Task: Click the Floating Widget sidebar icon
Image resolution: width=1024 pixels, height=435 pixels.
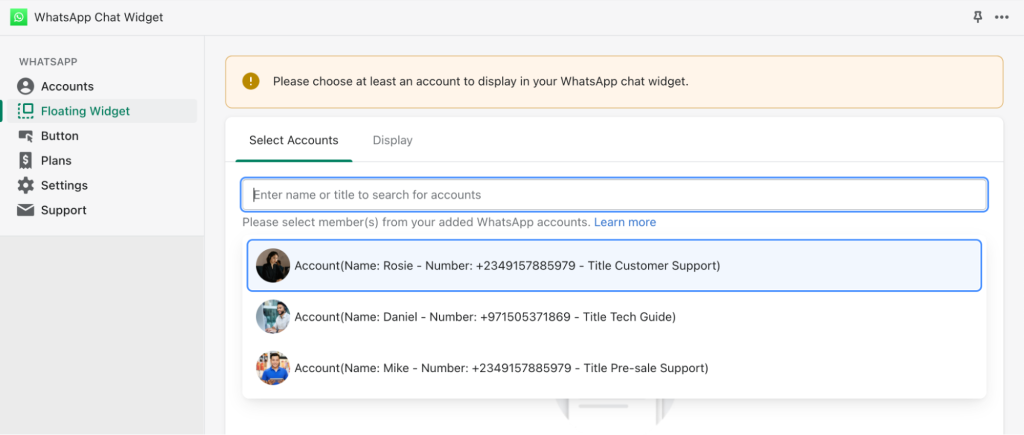Action: [25, 111]
